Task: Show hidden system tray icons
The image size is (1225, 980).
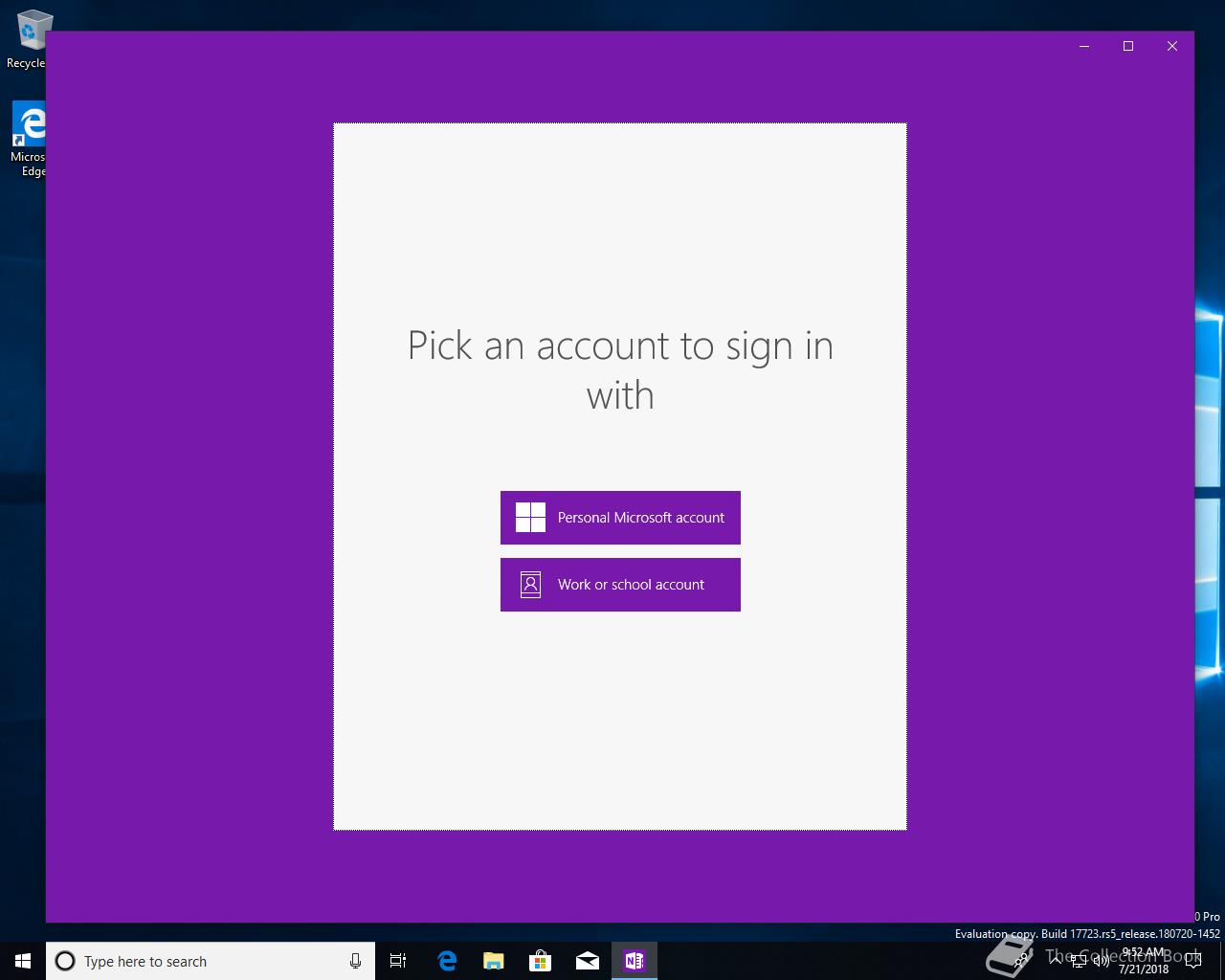Action: (1056, 961)
